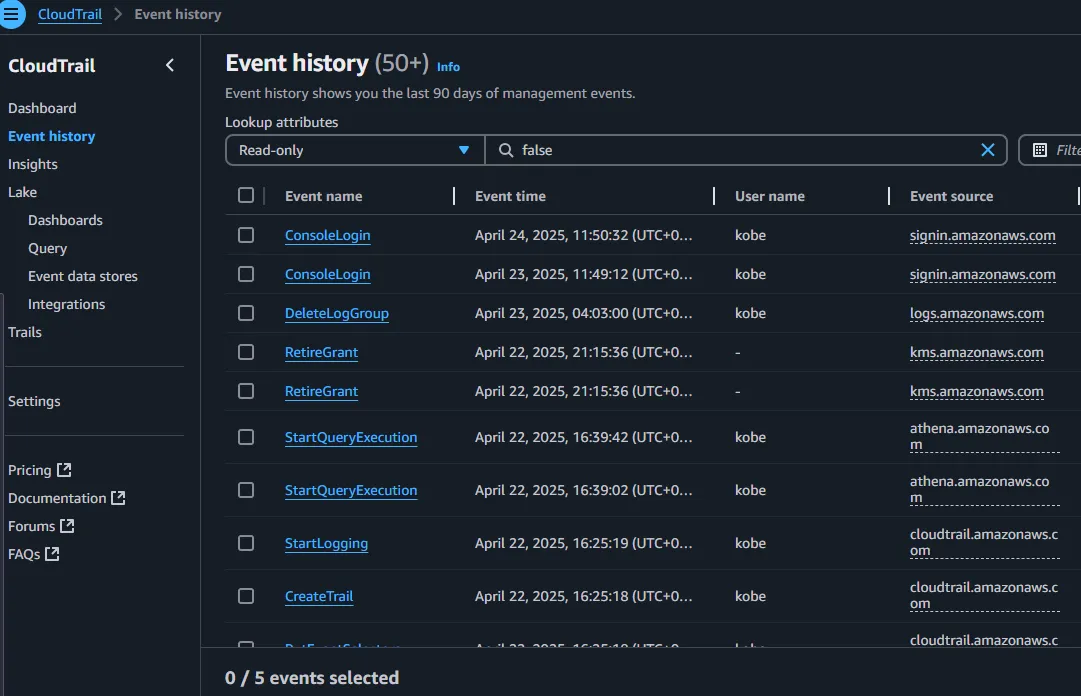Click the Info link beside Event history

click(448, 67)
